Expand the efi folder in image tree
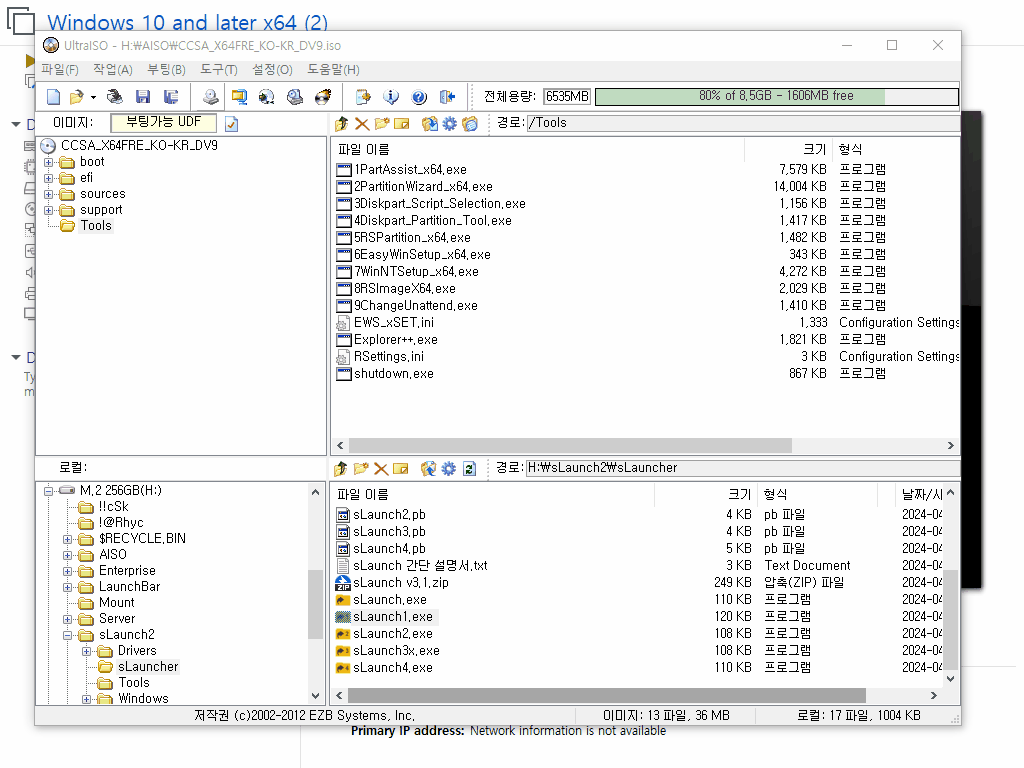The image size is (1024, 768). coord(49,178)
